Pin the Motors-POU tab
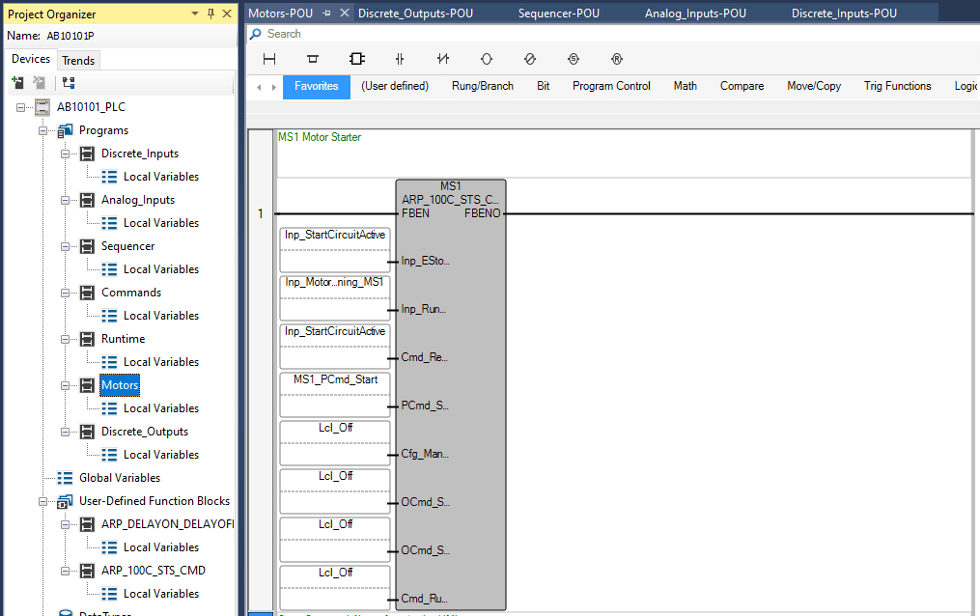980x616 pixels. 327,13
